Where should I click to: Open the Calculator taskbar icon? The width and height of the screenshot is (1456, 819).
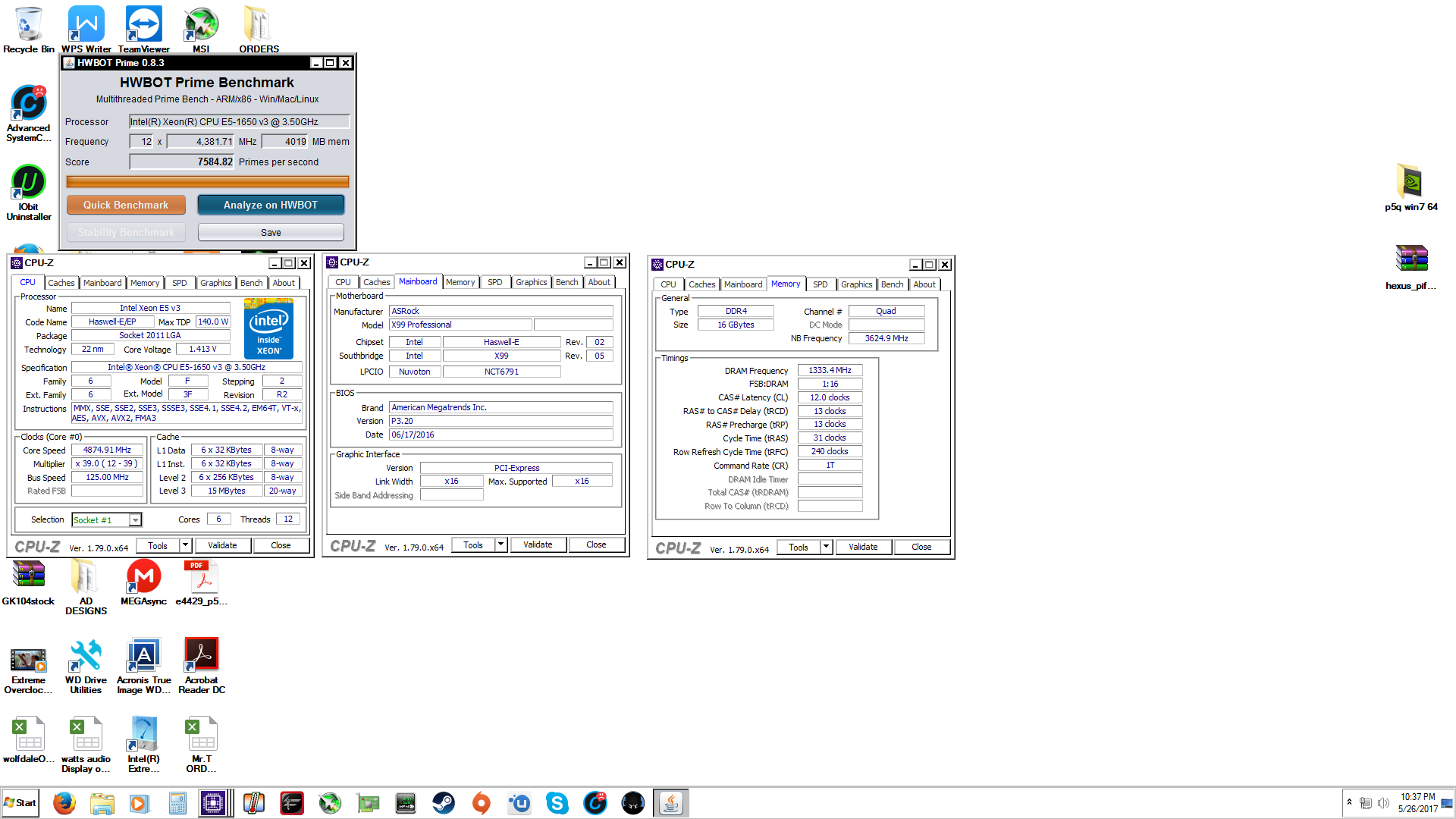pyautogui.click(x=177, y=803)
